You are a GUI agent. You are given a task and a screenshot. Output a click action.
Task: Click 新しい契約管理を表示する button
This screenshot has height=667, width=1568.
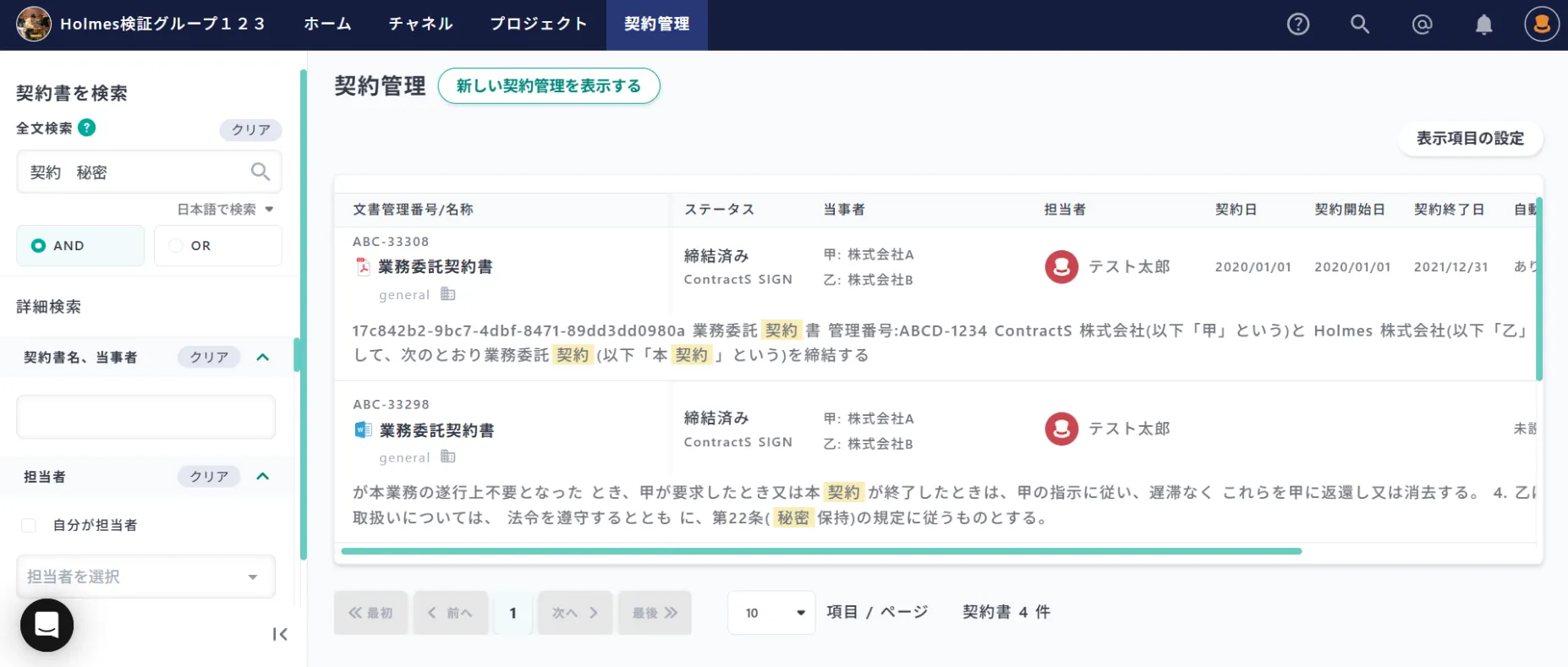coord(548,86)
